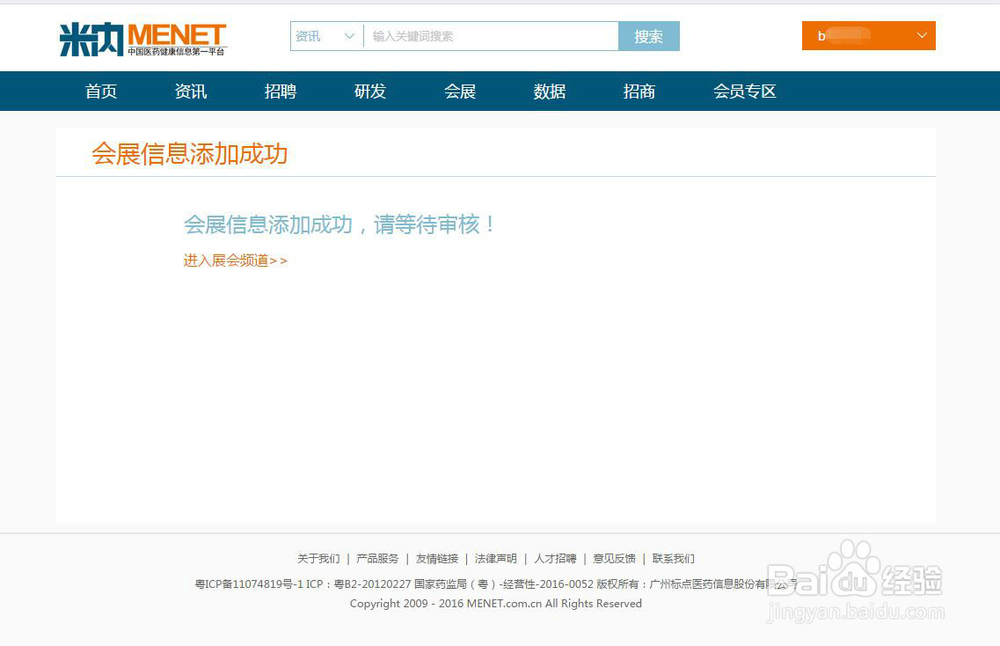
Task: Click the 搜索 search button
Action: [x=649, y=36]
